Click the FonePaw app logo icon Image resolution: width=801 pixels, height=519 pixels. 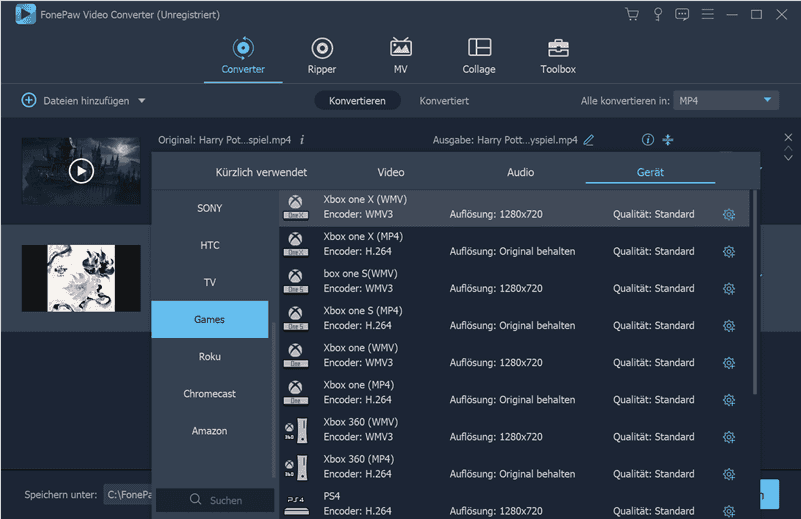pyautogui.click(x=25, y=14)
